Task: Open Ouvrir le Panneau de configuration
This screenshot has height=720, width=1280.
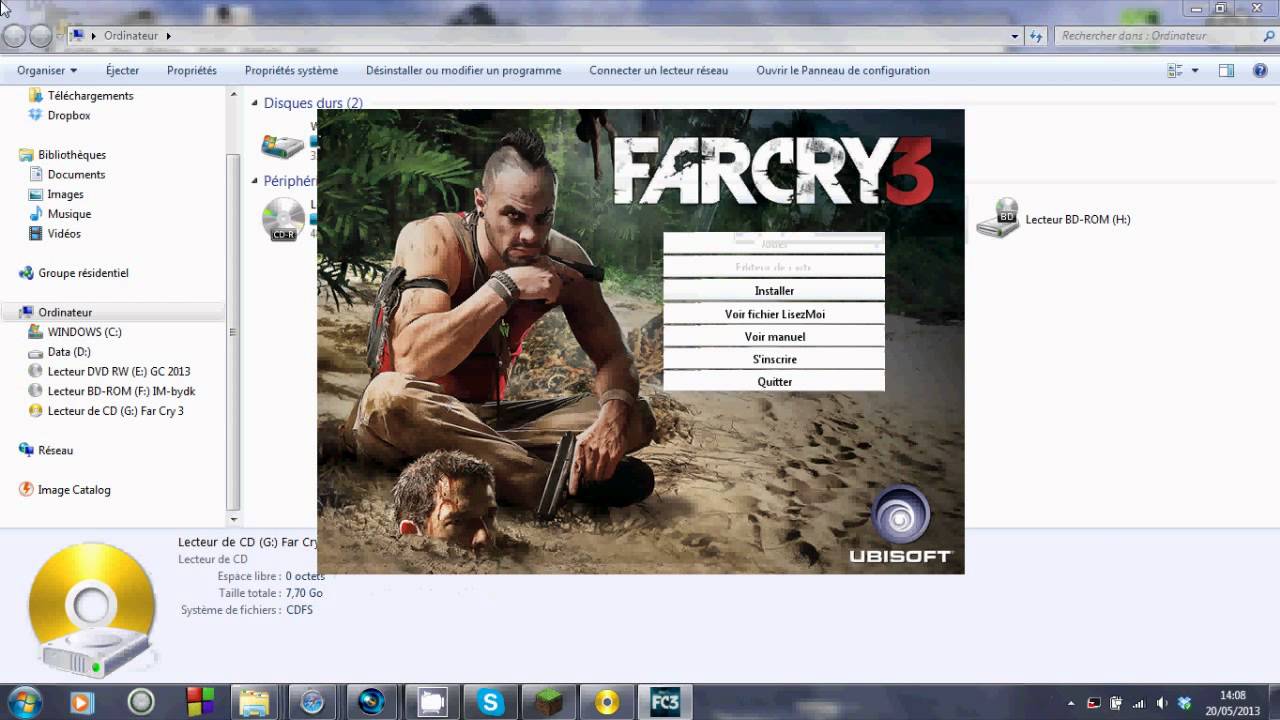Action: tap(843, 71)
